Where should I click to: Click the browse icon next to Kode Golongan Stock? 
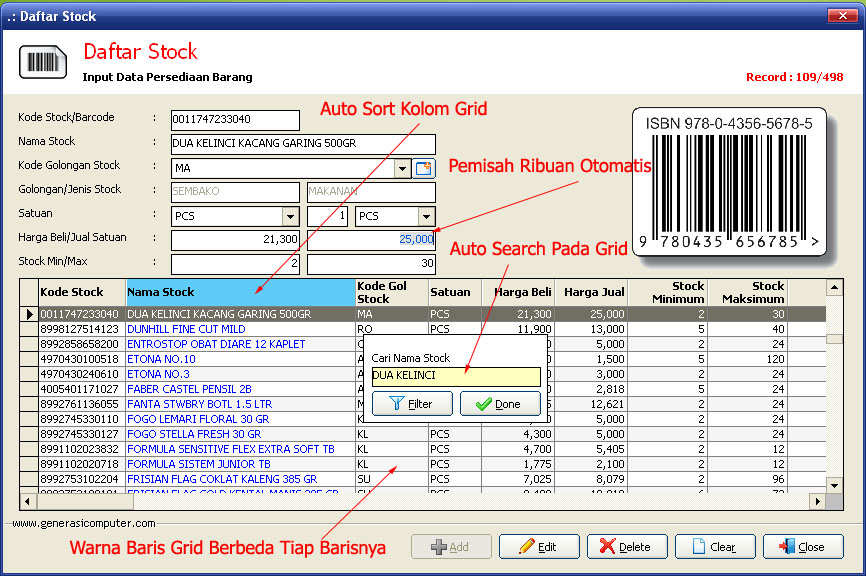point(424,168)
